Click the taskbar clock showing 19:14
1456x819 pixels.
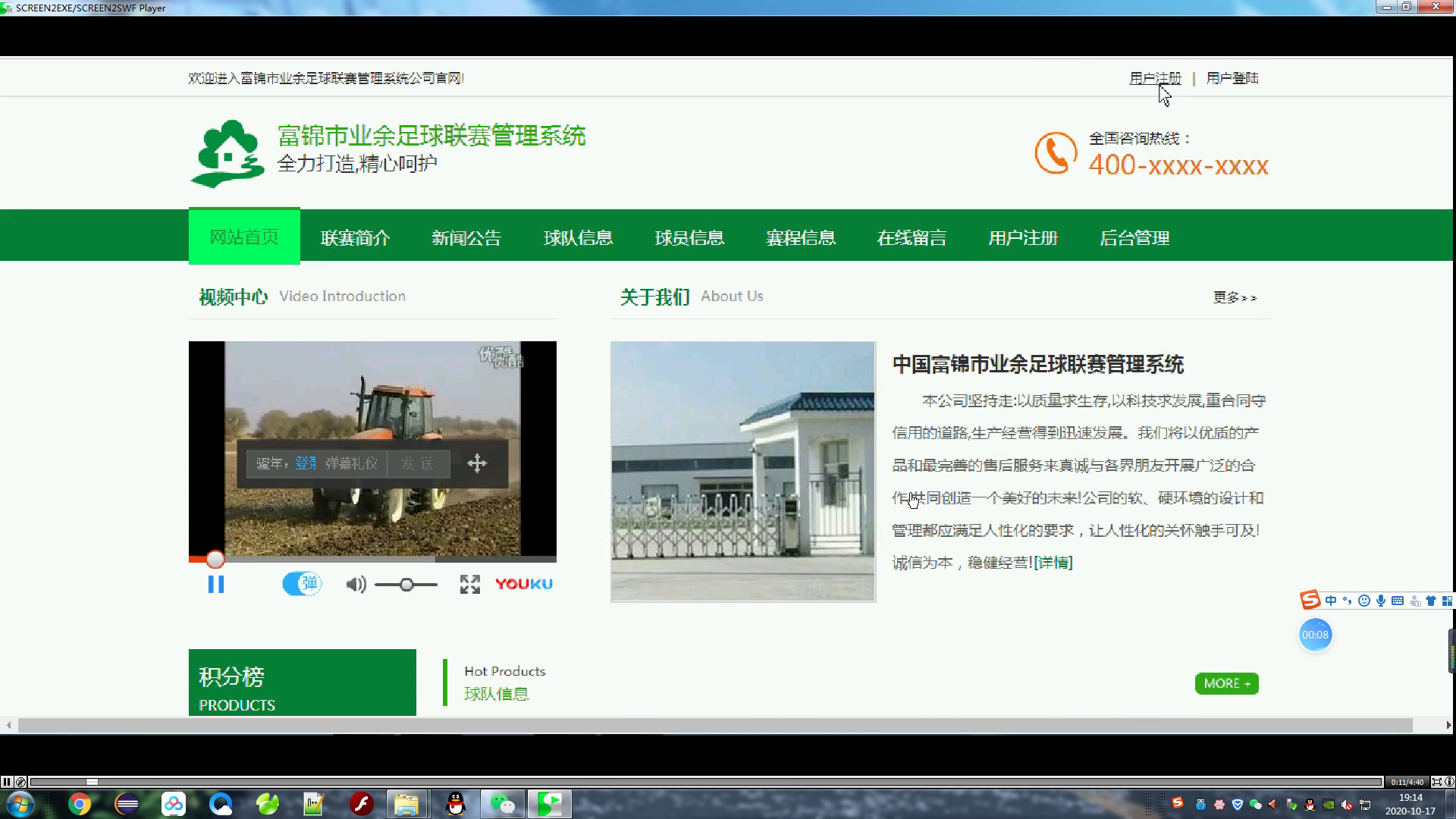[x=1410, y=804]
